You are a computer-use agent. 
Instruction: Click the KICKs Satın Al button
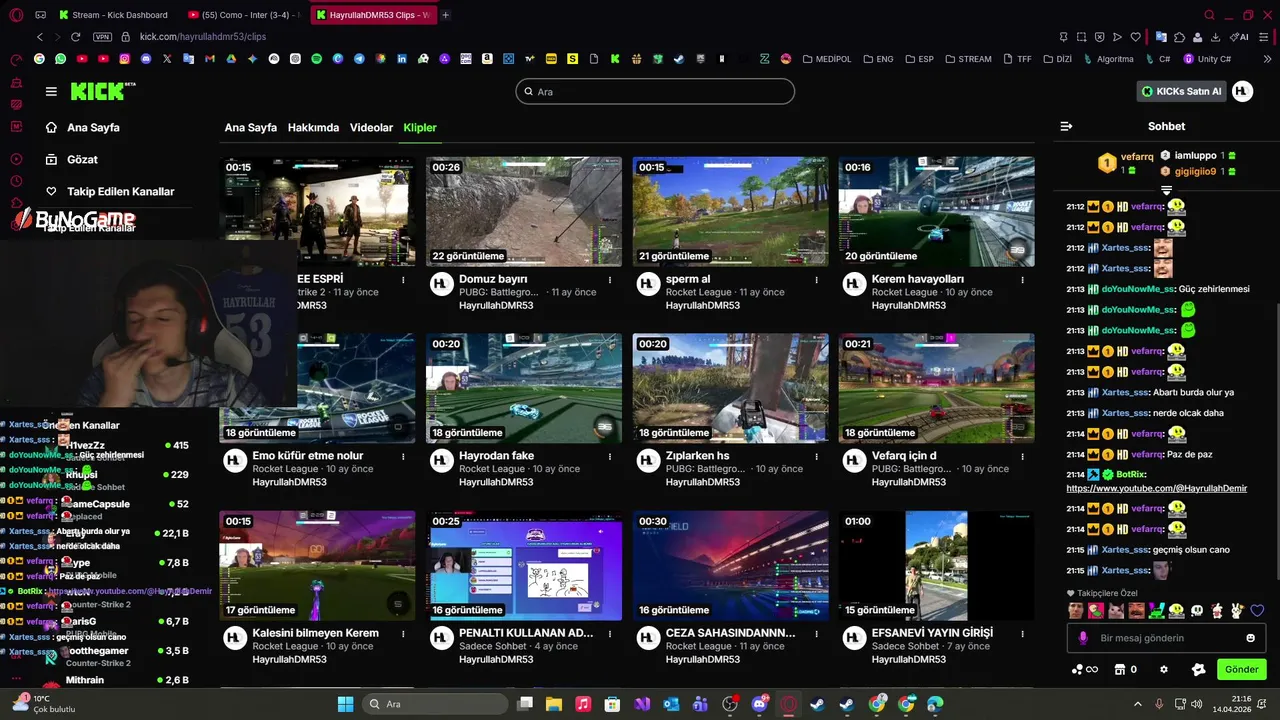tap(1181, 91)
